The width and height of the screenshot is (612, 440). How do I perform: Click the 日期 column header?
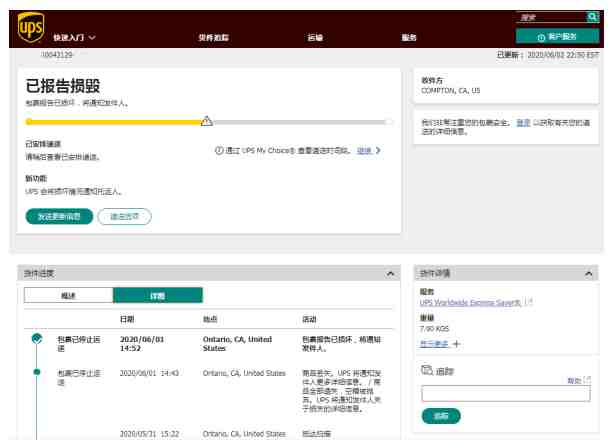pos(127,319)
